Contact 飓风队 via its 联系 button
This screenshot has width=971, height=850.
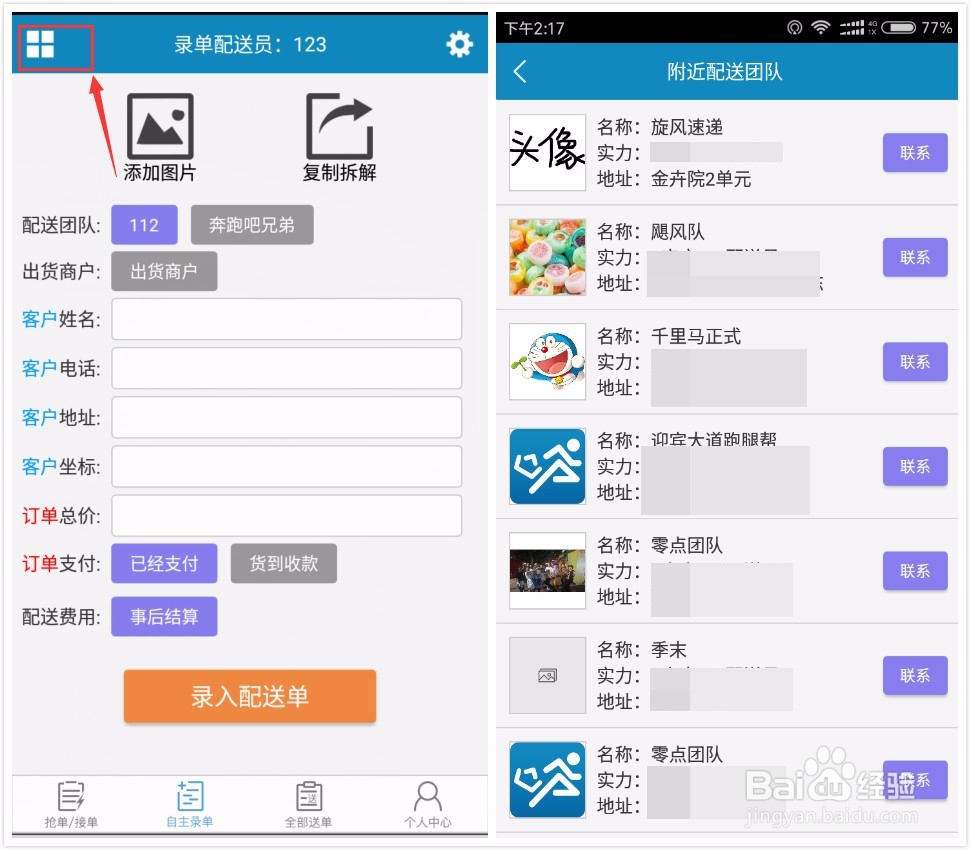point(914,258)
